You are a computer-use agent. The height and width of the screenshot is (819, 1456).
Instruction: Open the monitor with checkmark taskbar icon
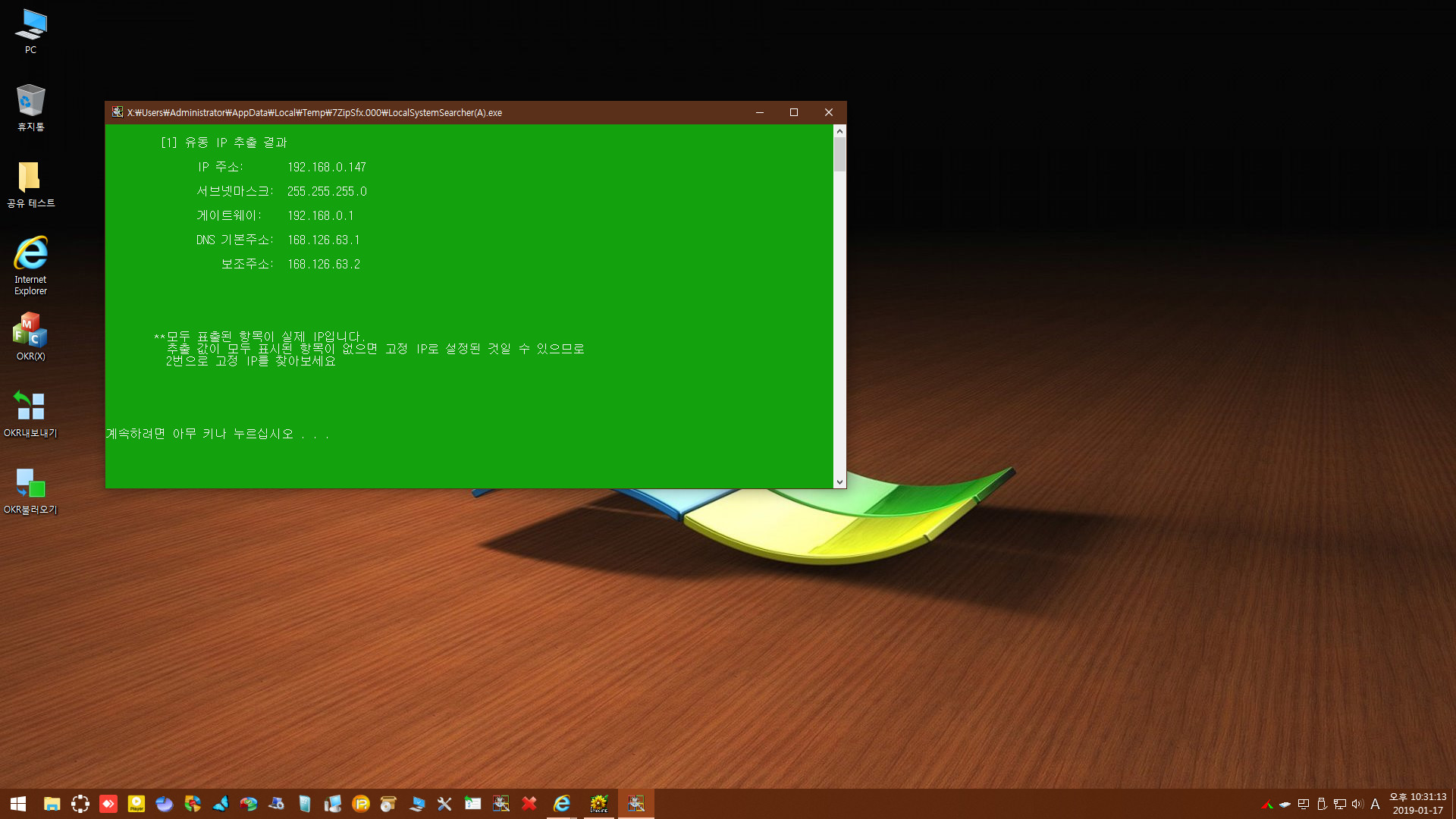click(416, 804)
